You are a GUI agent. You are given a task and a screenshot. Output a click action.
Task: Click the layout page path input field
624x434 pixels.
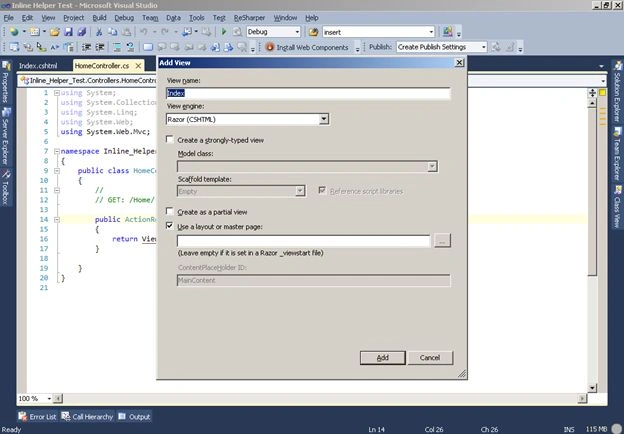tap(304, 241)
